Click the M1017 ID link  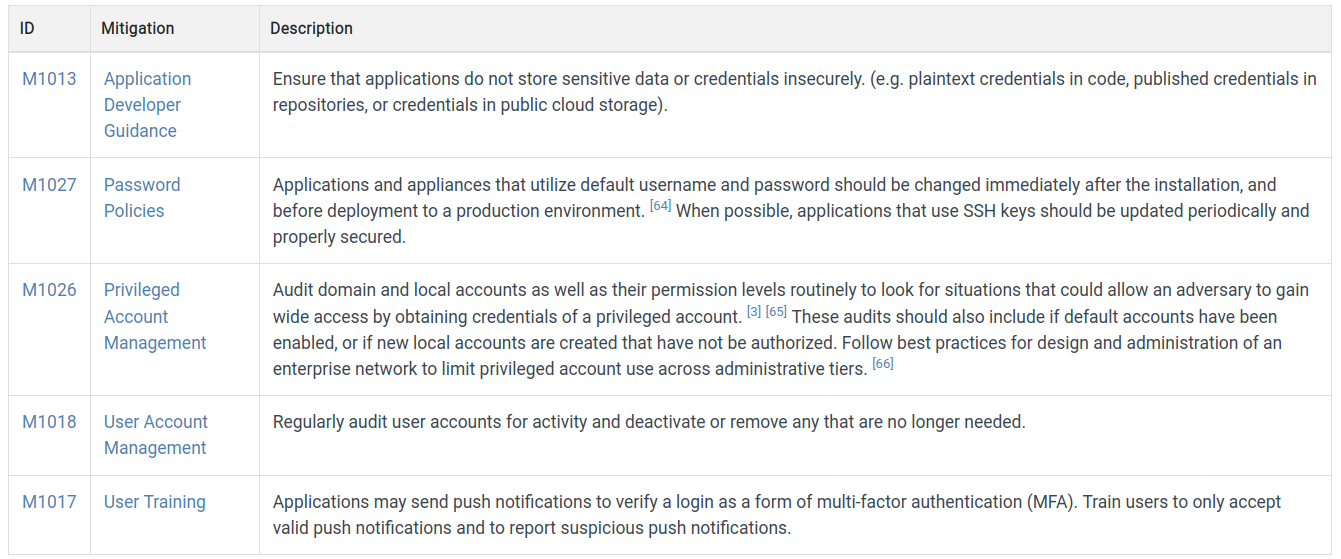point(49,502)
